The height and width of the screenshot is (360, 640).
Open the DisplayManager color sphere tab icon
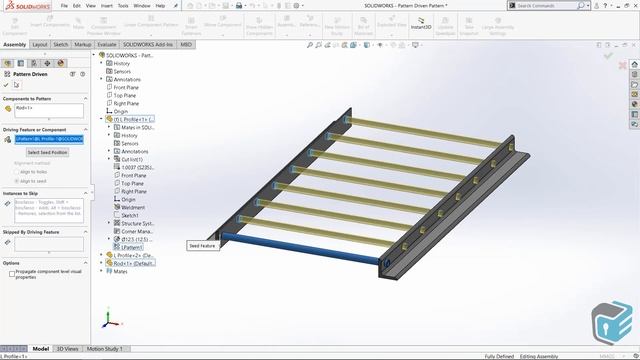tap(61, 63)
